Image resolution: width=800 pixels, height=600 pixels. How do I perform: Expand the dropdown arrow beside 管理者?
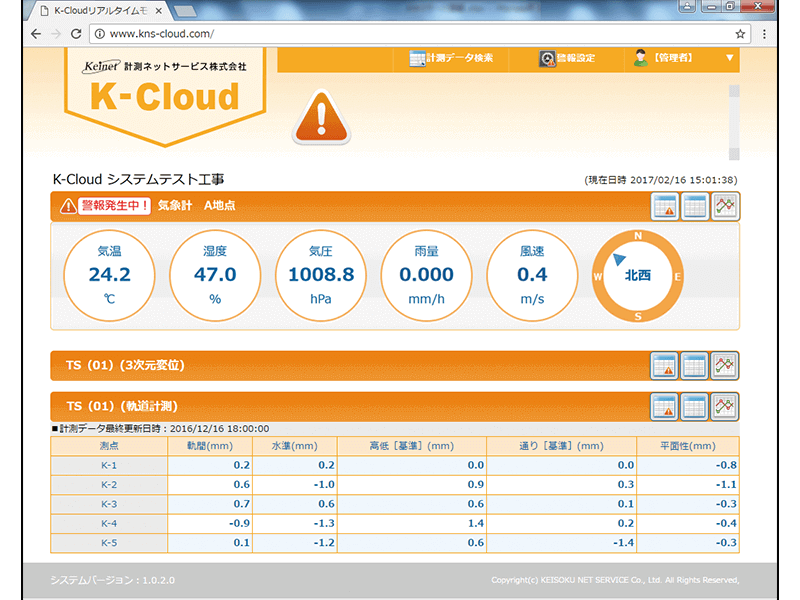pyautogui.click(x=730, y=58)
